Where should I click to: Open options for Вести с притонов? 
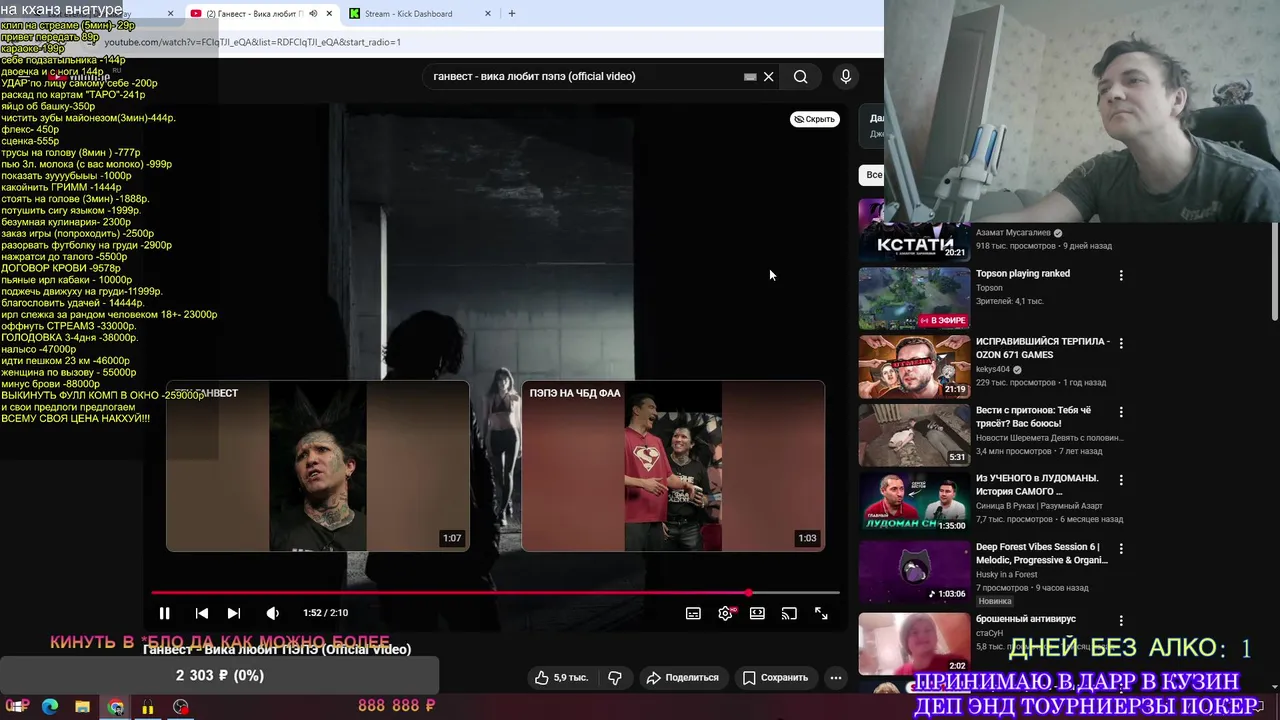pyautogui.click(x=1121, y=412)
